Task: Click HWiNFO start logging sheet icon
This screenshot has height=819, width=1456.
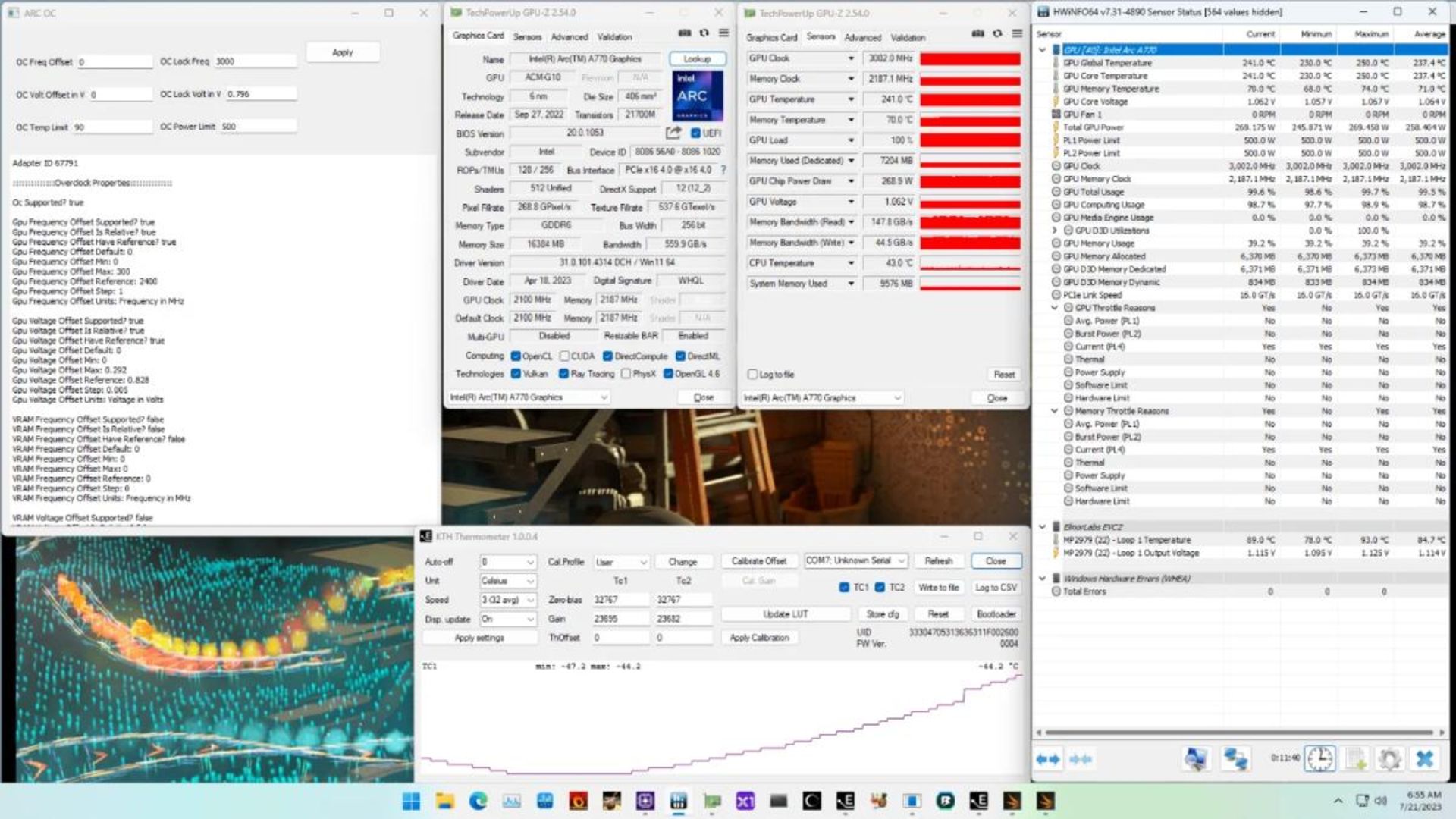Action: pyautogui.click(x=1355, y=759)
